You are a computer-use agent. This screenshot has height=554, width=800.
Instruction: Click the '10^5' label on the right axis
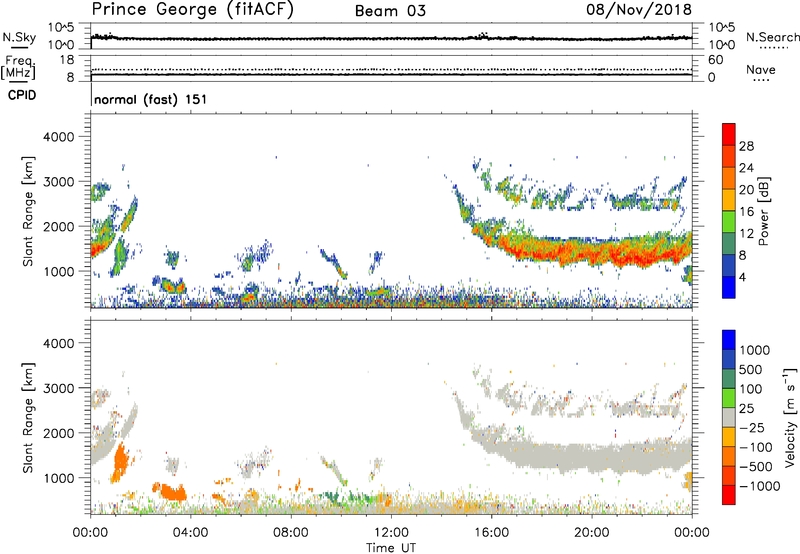click(x=721, y=28)
